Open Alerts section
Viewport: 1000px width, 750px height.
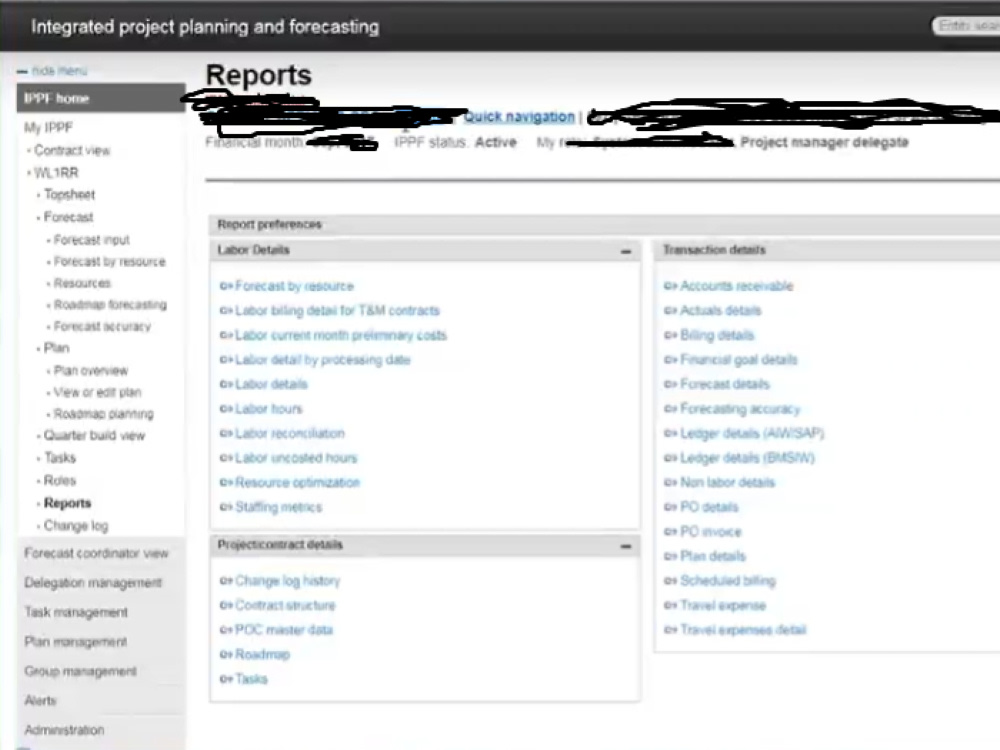pos(40,700)
